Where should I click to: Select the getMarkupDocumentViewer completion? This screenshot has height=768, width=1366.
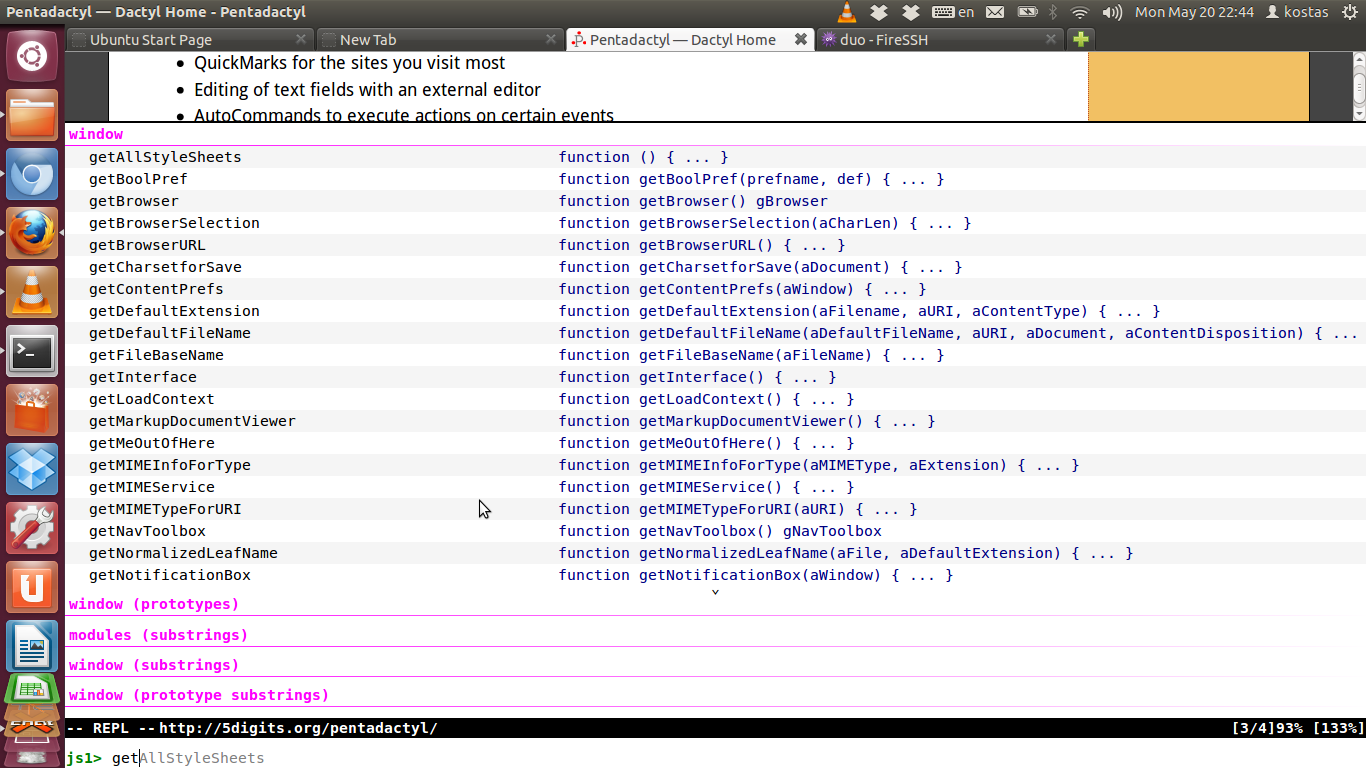[715, 421]
